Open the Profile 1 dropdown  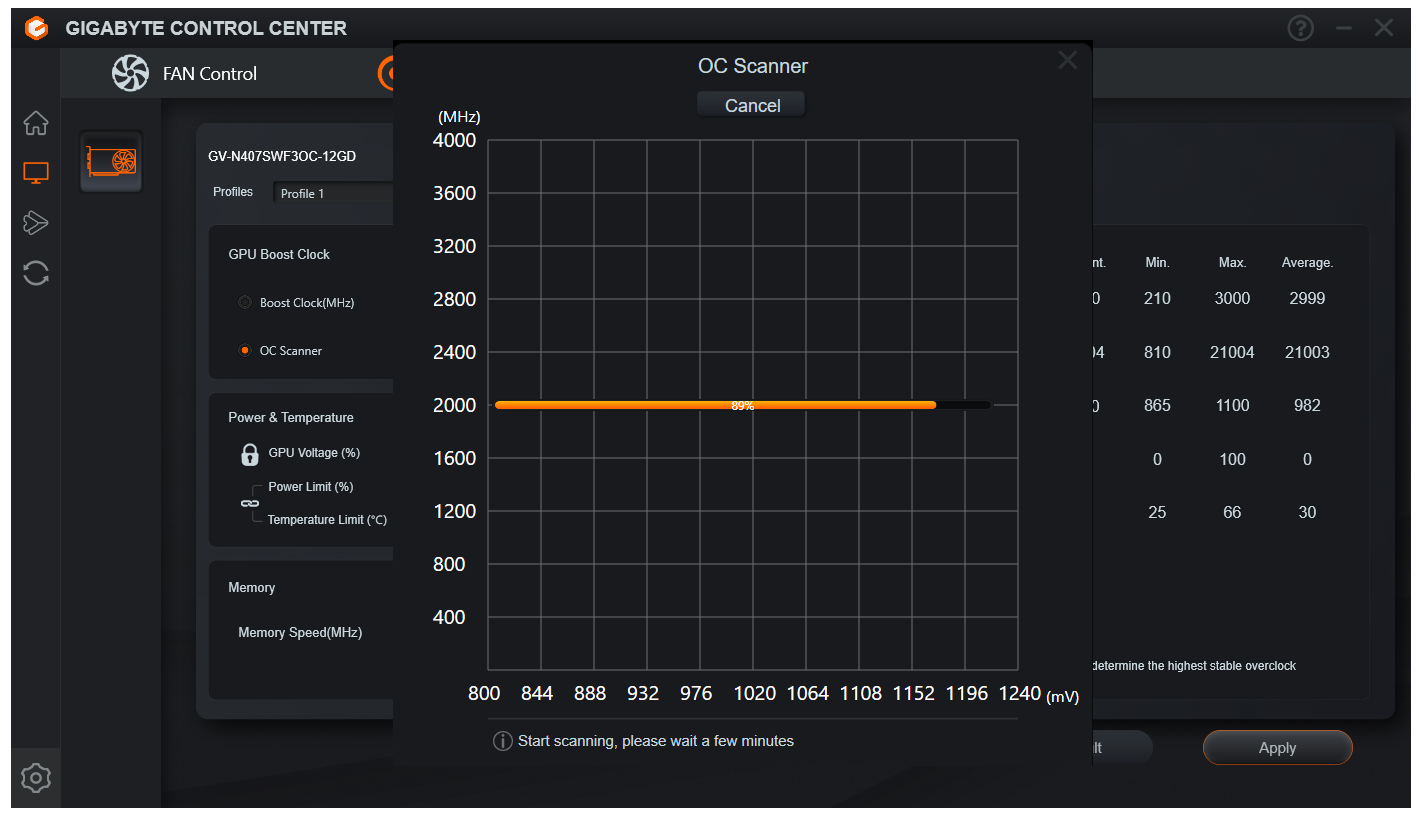coord(333,193)
